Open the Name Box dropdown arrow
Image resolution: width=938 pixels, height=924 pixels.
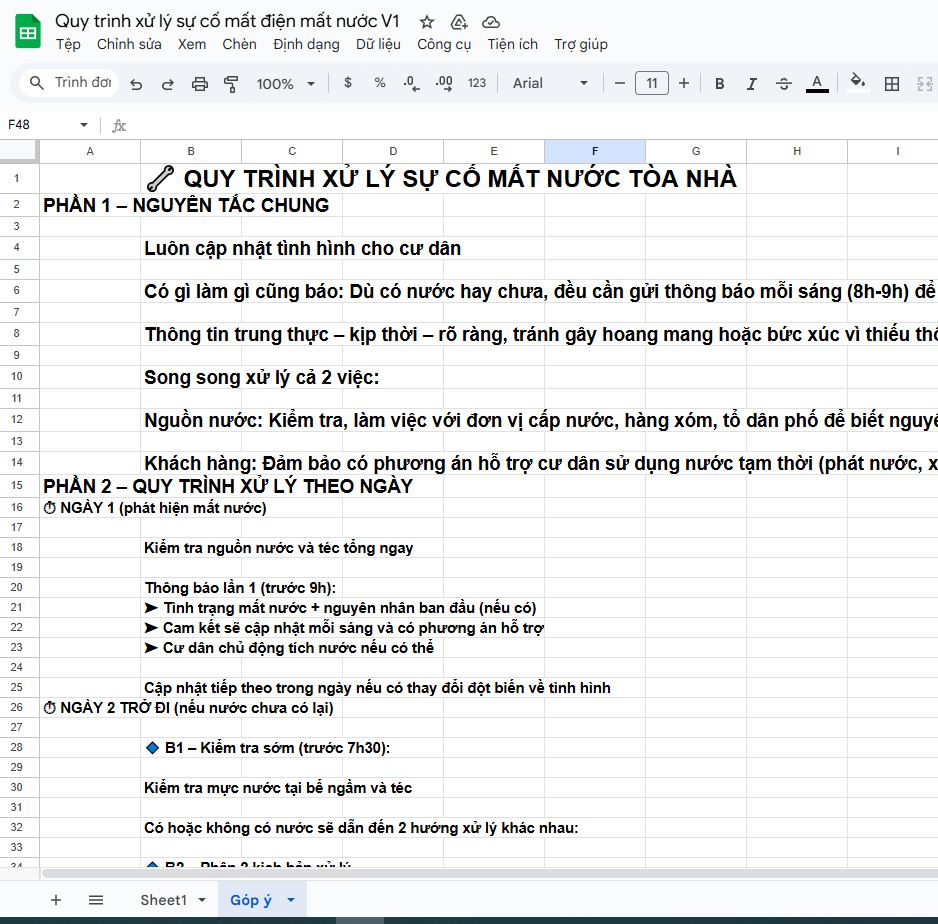click(x=84, y=125)
